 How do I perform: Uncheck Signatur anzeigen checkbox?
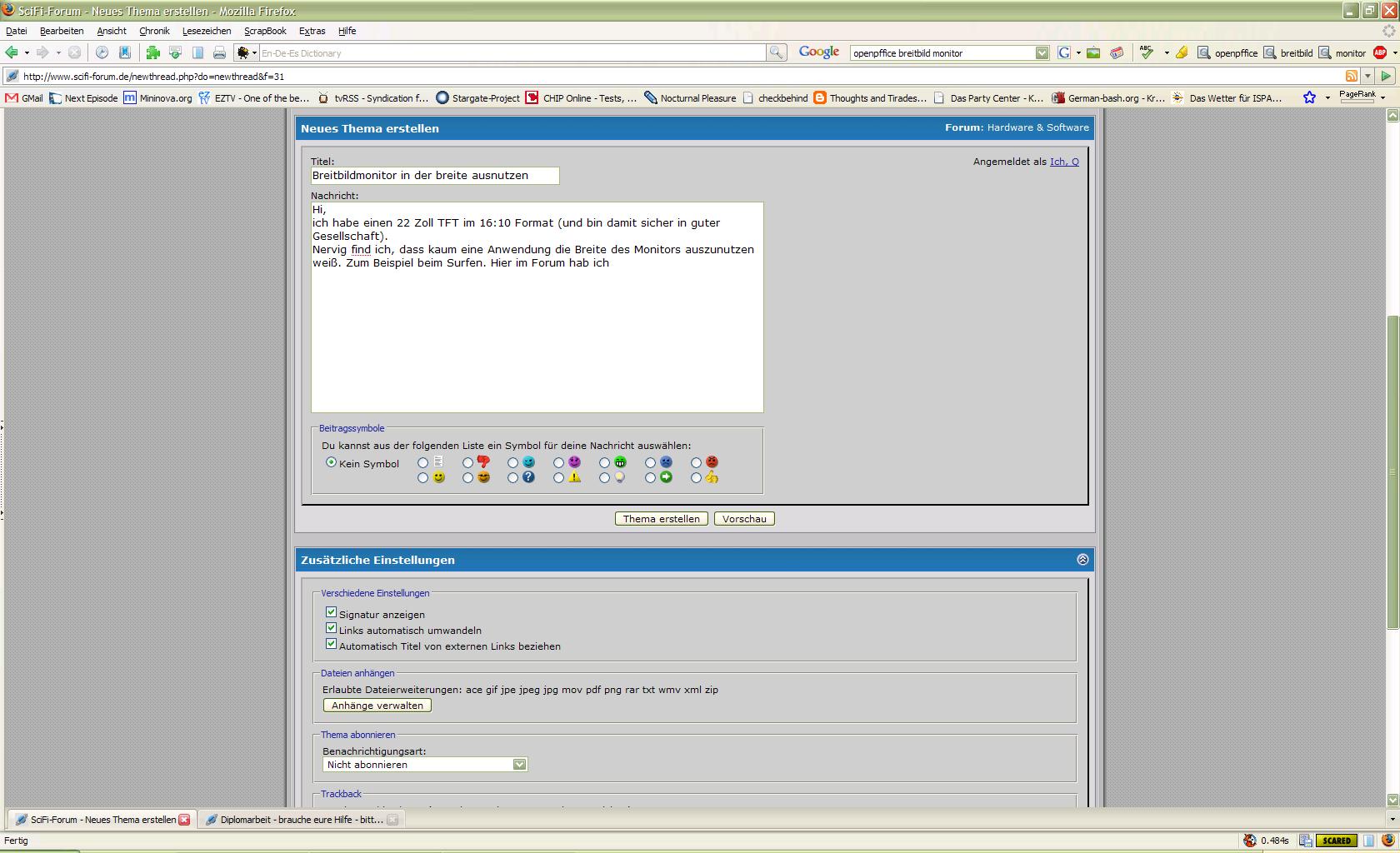click(331, 612)
